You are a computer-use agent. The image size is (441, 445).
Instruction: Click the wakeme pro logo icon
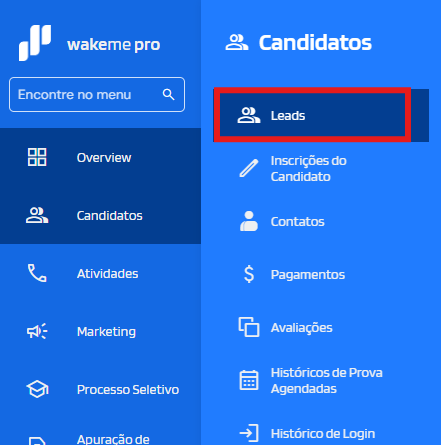[35, 43]
